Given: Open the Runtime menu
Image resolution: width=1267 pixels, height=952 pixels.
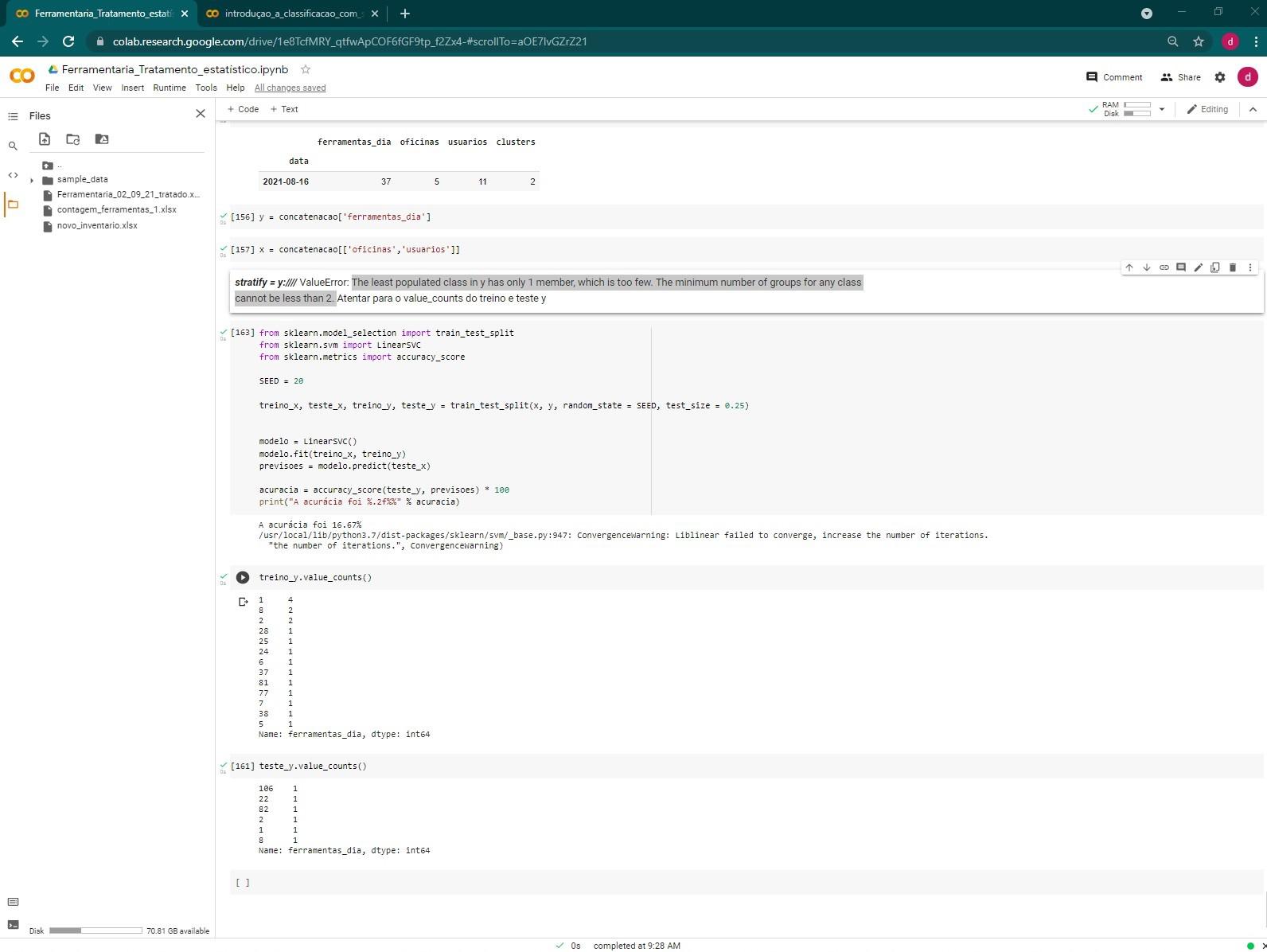Looking at the screenshot, I should click(x=170, y=88).
